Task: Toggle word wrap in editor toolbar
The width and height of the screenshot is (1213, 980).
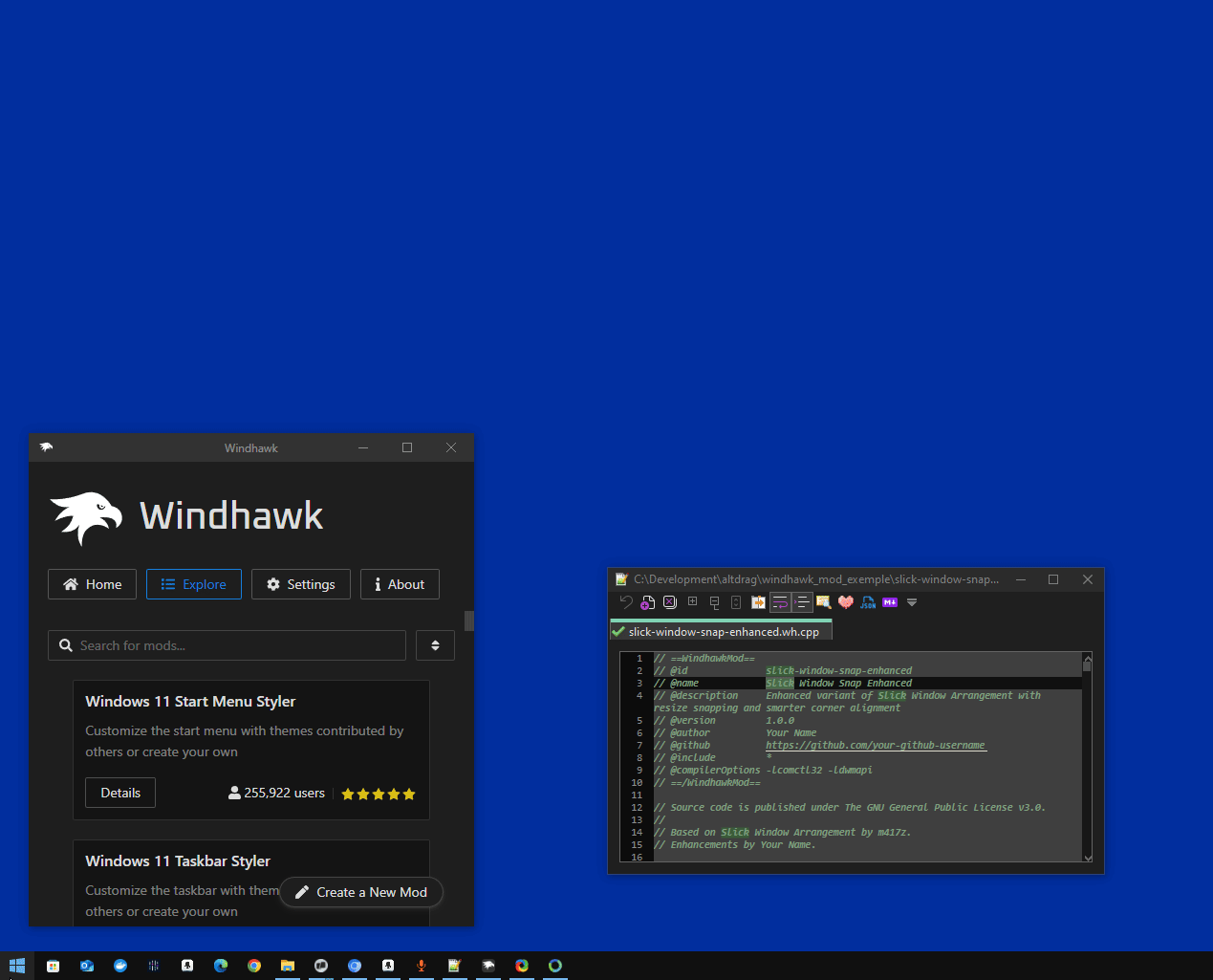Action: point(780,602)
